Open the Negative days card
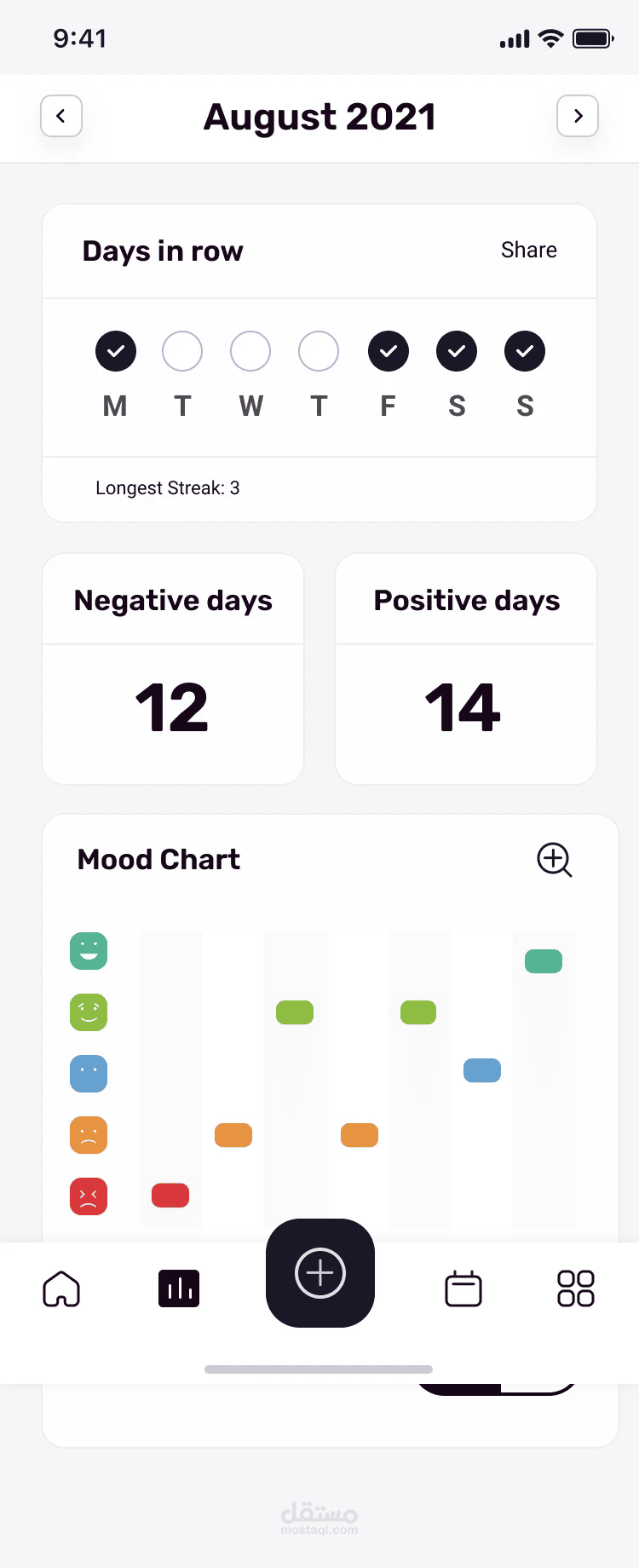The width and height of the screenshot is (639, 1568). 173,669
